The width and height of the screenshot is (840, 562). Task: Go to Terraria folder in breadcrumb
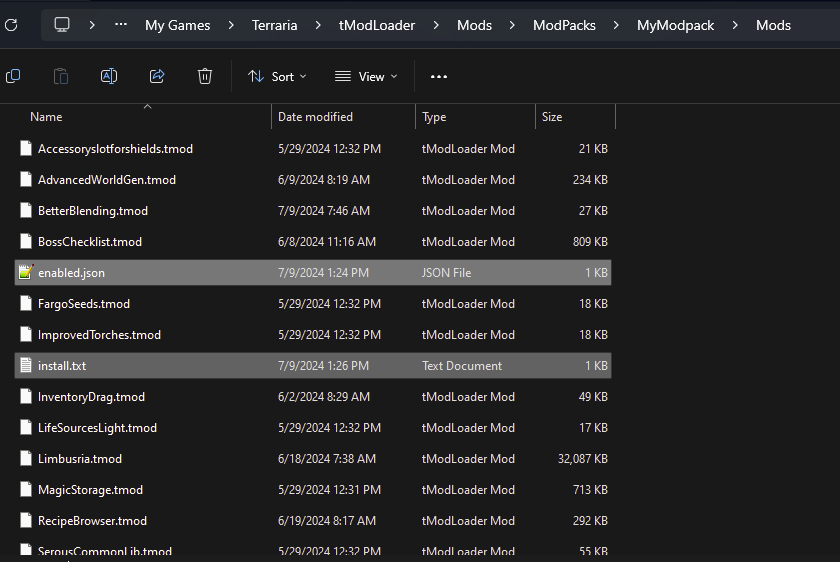click(274, 25)
